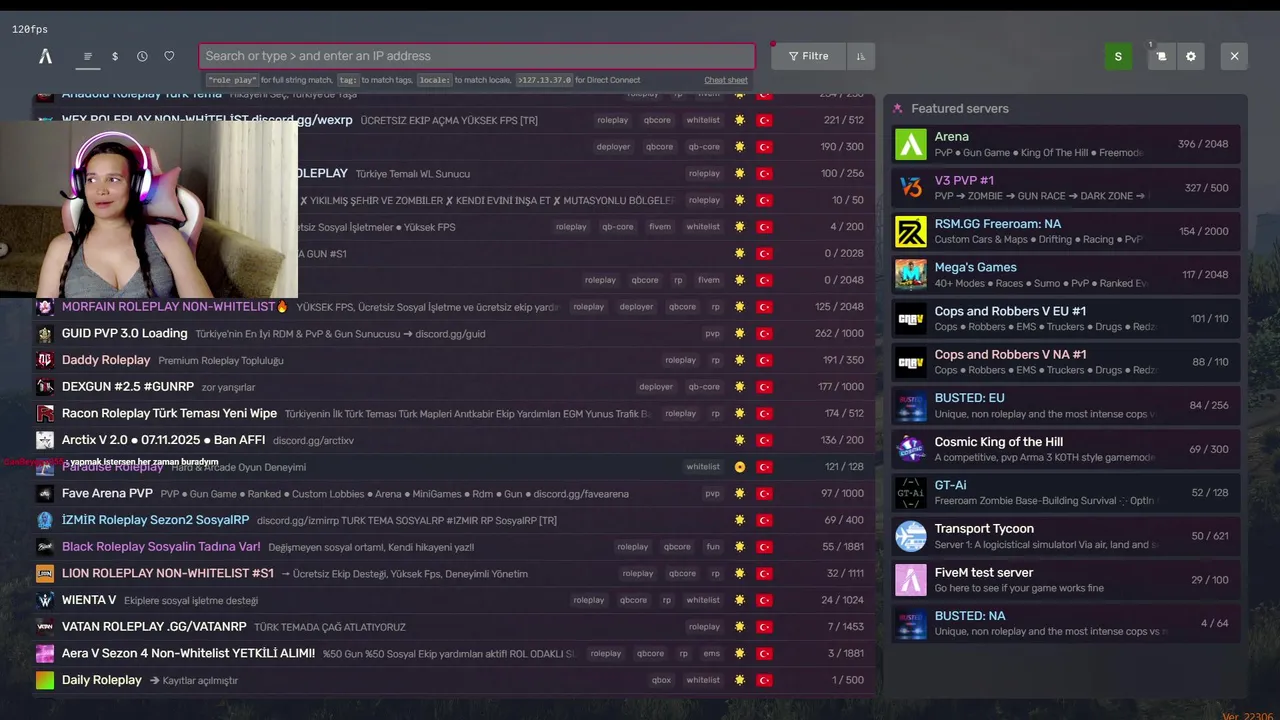
Task: Click the BUSTED: NA server logo
Action: pos(911,623)
